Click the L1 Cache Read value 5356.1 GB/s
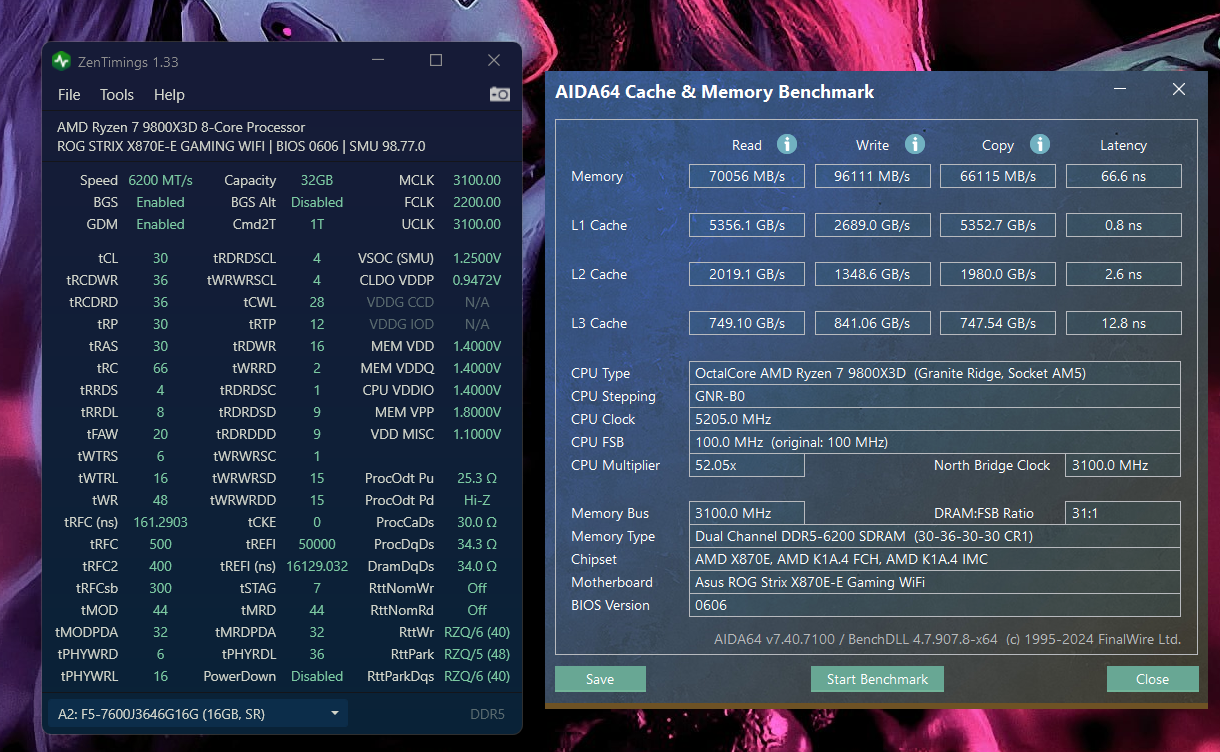Viewport: 1220px width, 752px height. click(746, 225)
